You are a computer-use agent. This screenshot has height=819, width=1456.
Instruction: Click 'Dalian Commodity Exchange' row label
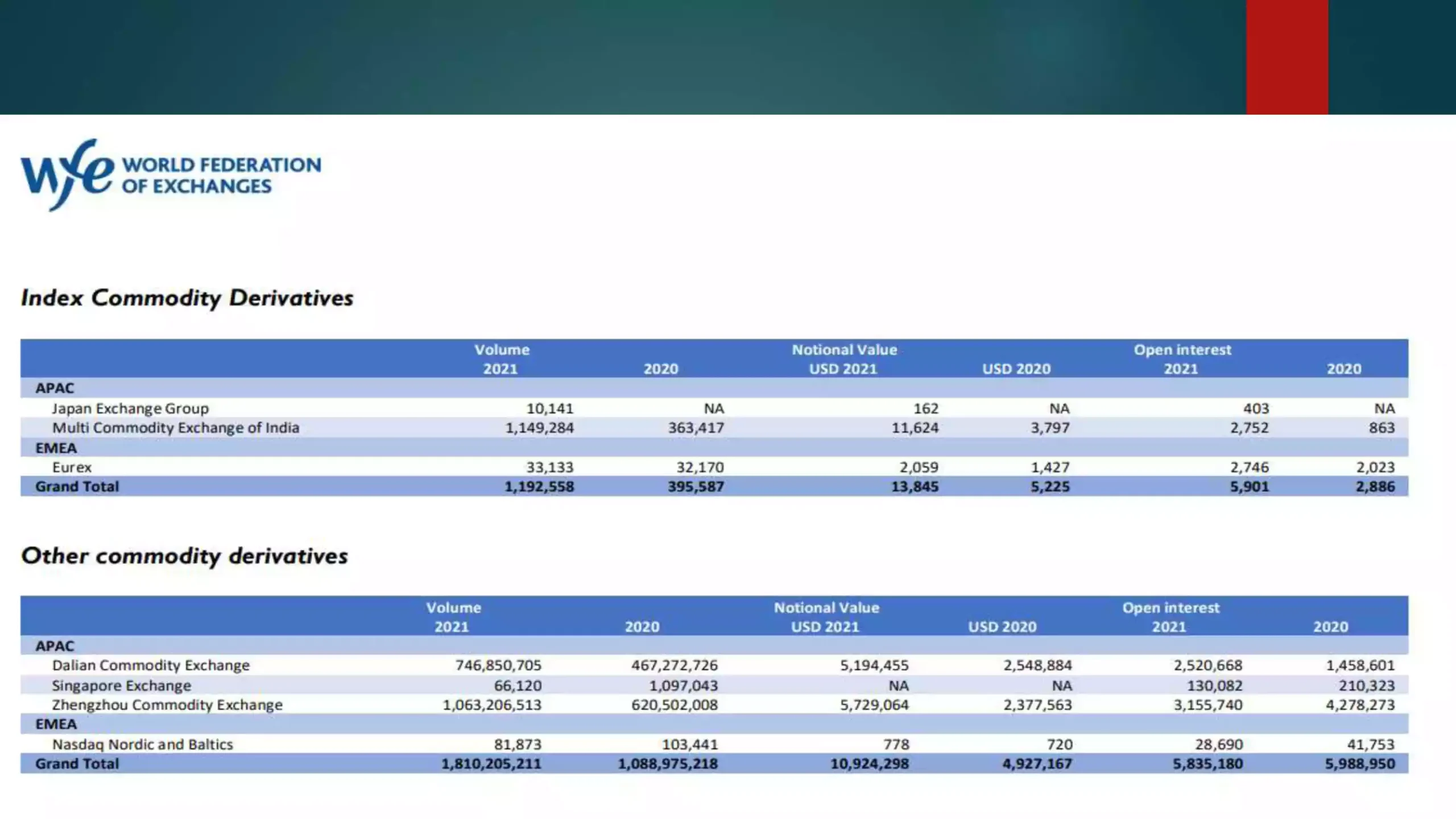click(151, 665)
